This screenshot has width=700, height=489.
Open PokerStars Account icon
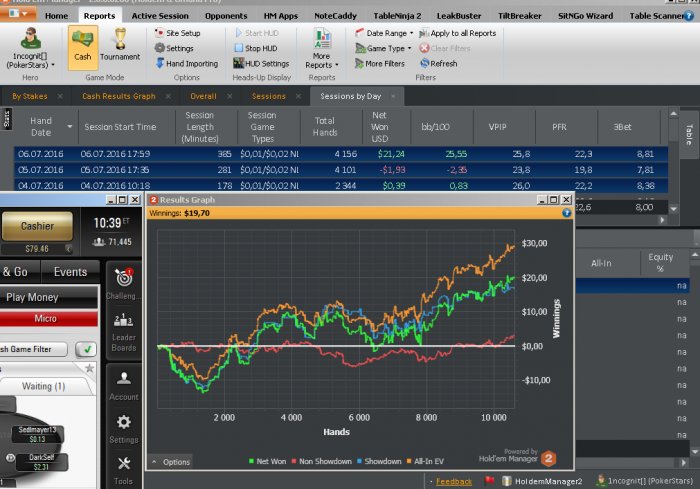124,379
